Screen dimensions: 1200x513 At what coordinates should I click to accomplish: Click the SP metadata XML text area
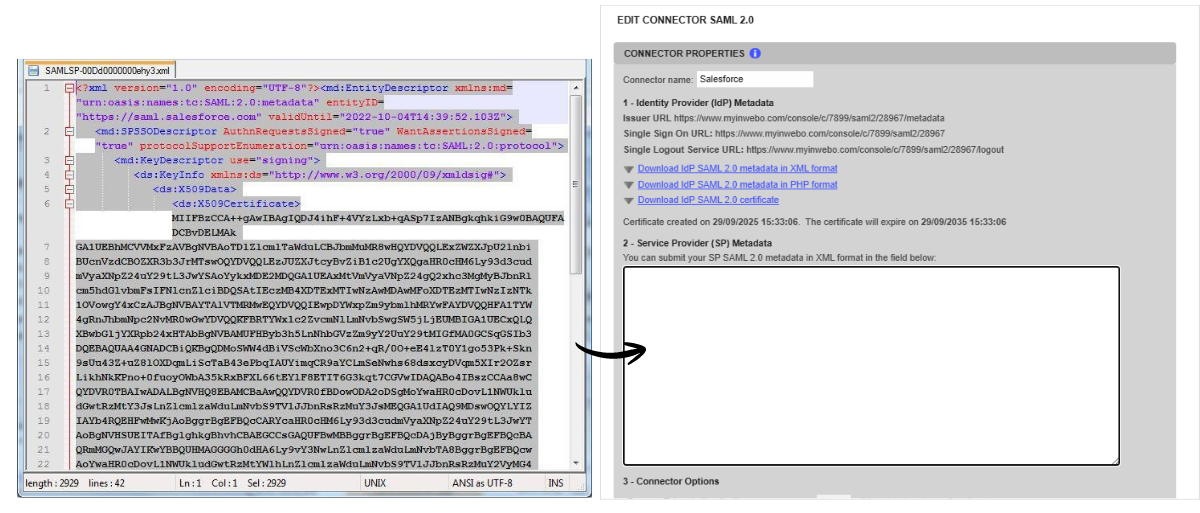coord(871,366)
